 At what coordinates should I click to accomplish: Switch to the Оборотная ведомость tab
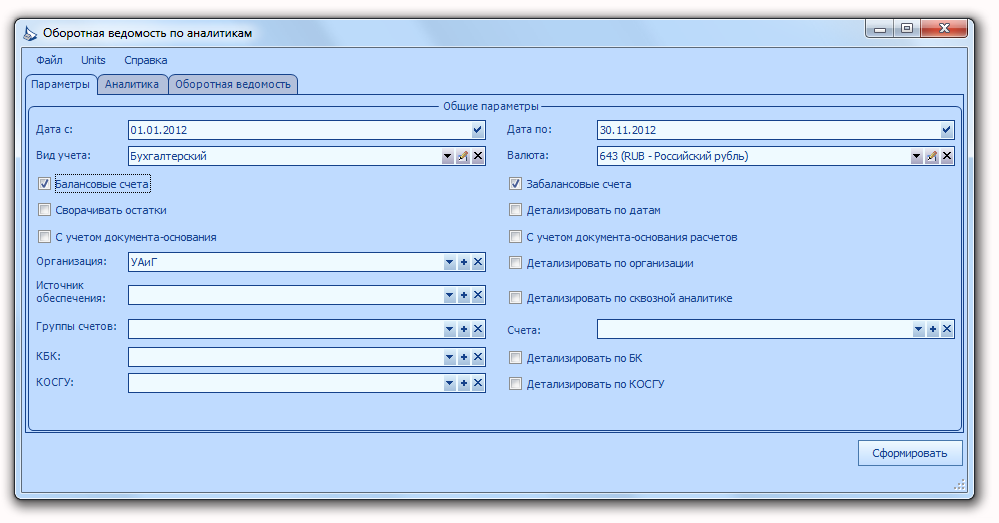[x=233, y=84]
